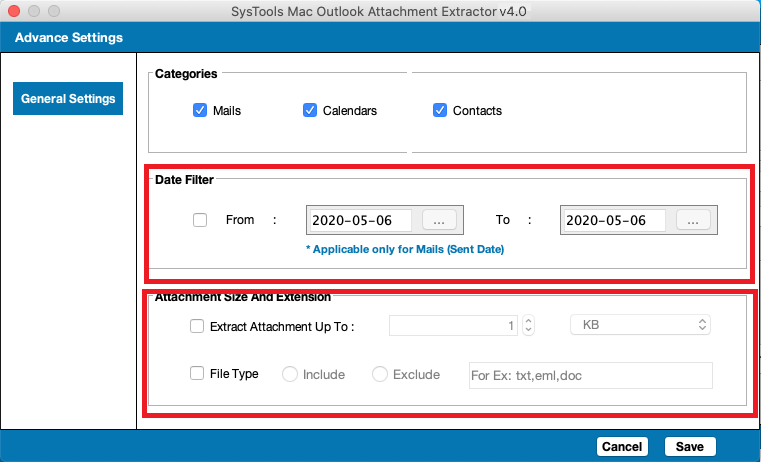Click the From date text field
The height and width of the screenshot is (462, 761).
(363, 220)
